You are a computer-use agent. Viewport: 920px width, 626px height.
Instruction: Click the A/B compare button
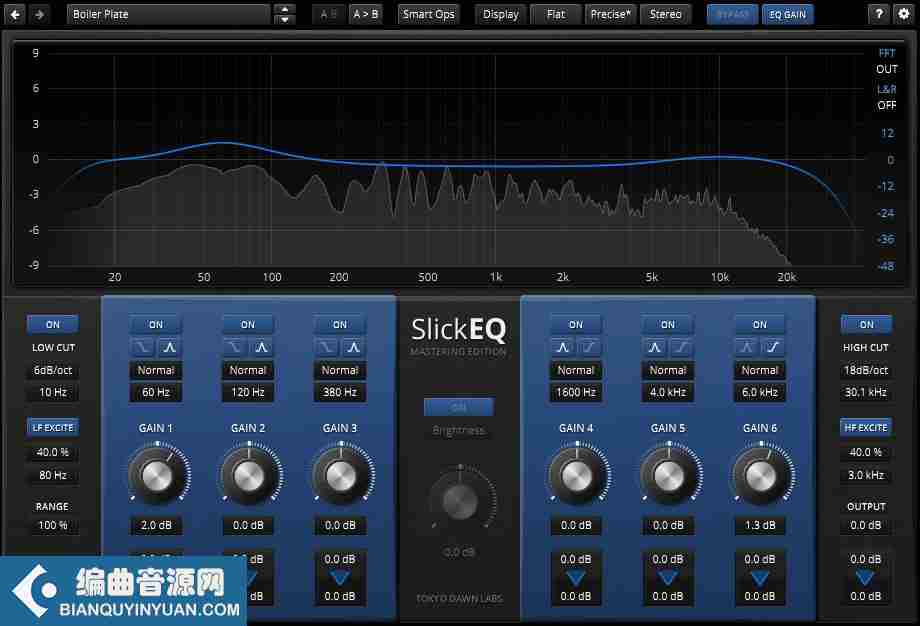pyautogui.click(x=329, y=14)
